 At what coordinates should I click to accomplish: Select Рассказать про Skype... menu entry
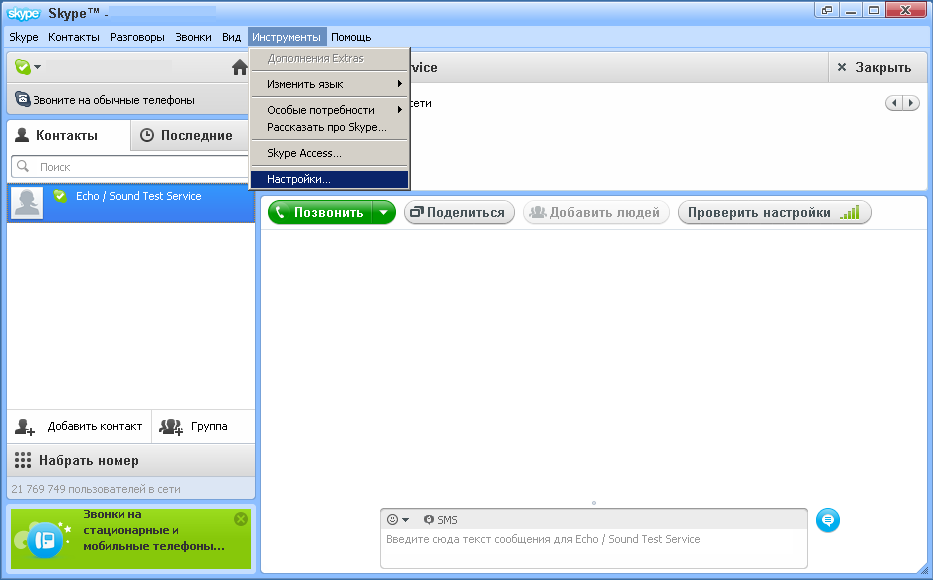[x=330, y=127]
